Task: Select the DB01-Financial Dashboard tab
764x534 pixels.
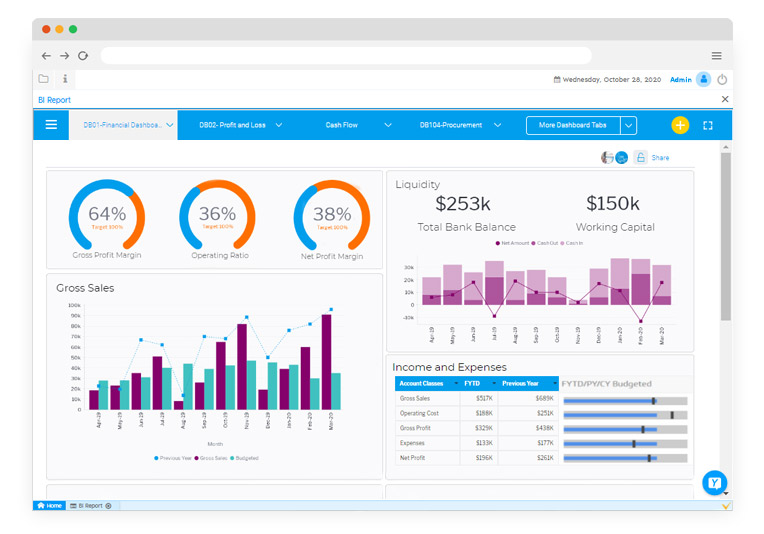Action: (122, 125)
